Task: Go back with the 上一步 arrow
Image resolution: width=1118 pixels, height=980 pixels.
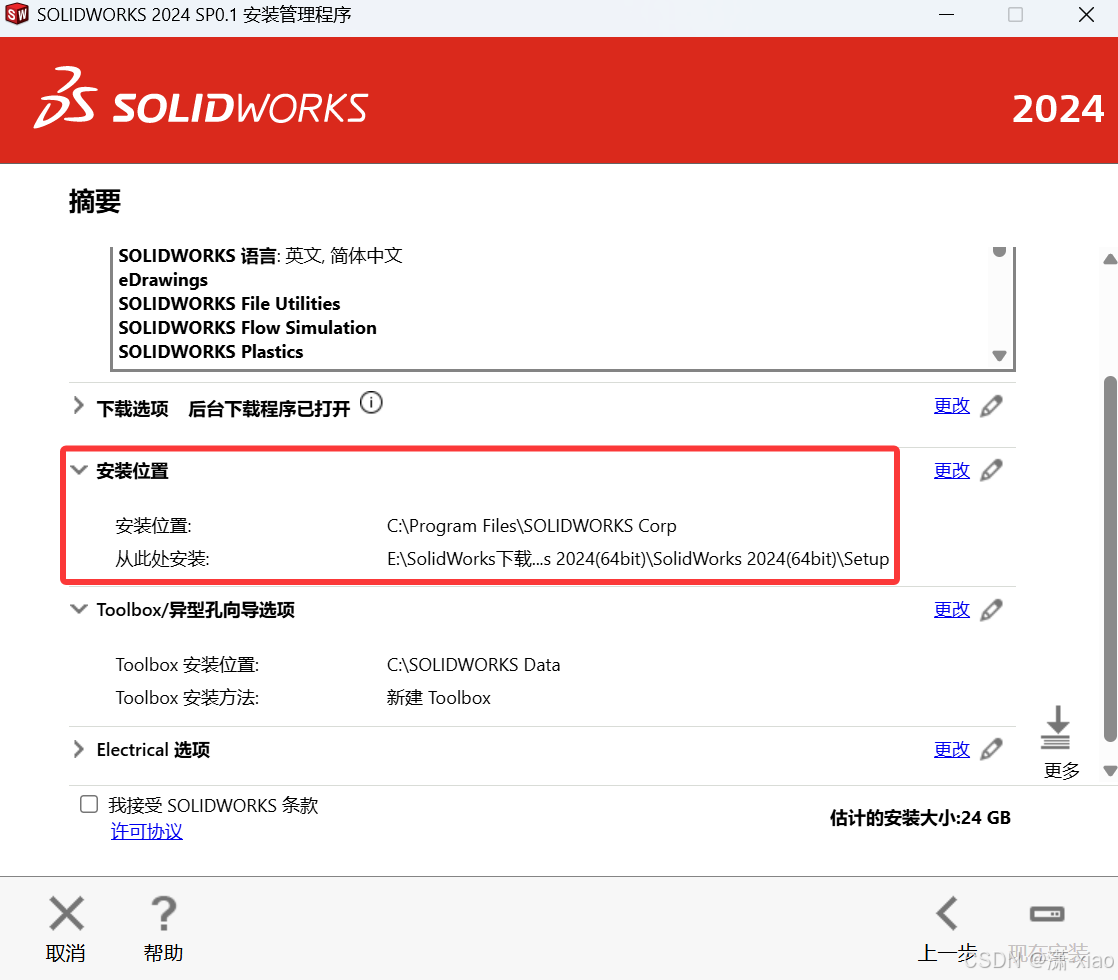Action: (947, 914)
